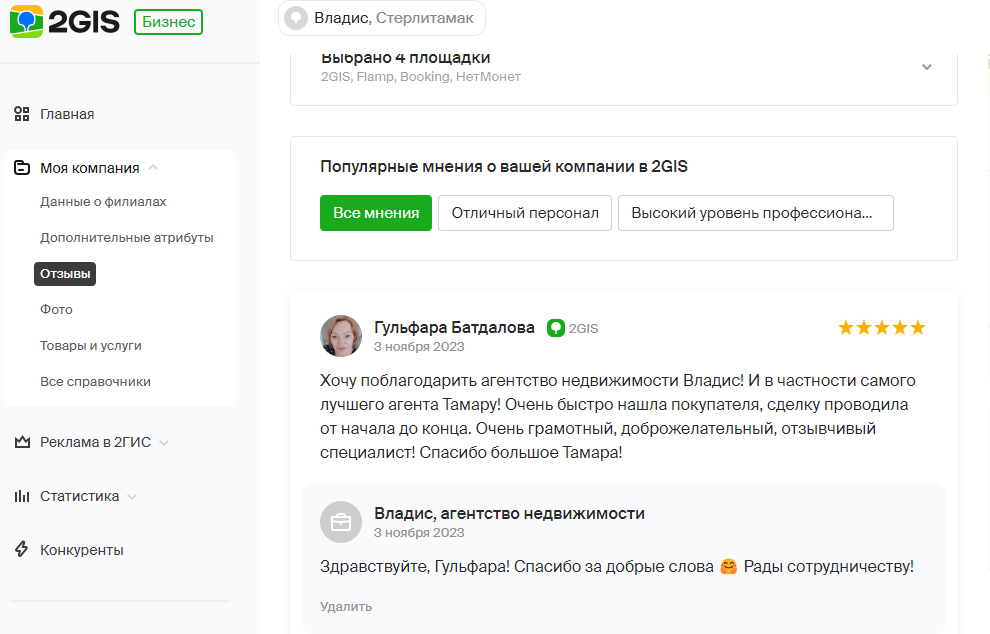Click the Главная dashboard icon
Image resolution: width=990 pixels, height=634 pixels.
pyautogui.click(x=22, y=114)
